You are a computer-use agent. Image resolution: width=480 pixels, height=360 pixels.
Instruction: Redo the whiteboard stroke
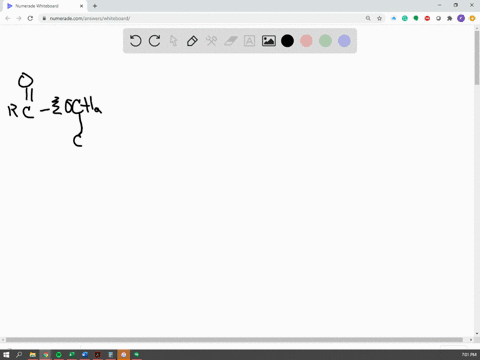click(x=154, y=41)
